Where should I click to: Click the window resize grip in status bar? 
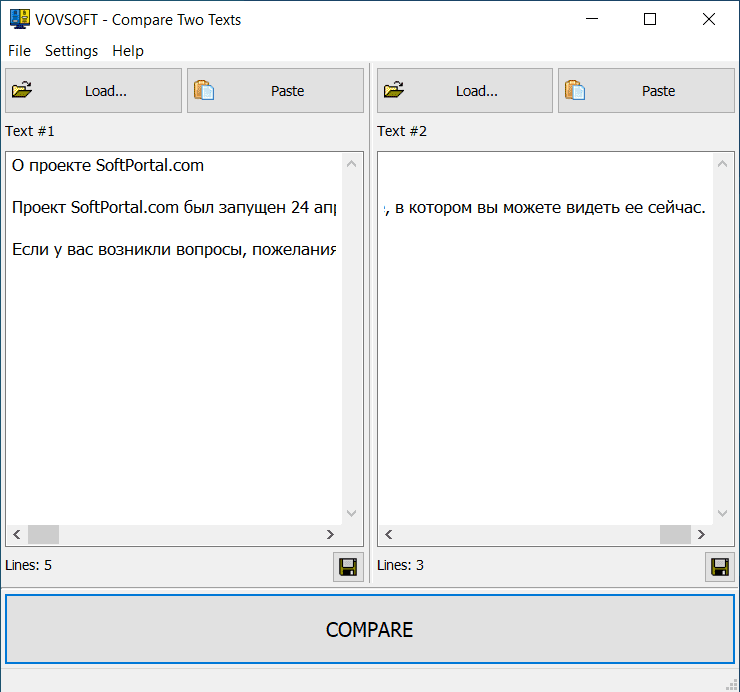point(732,685)
